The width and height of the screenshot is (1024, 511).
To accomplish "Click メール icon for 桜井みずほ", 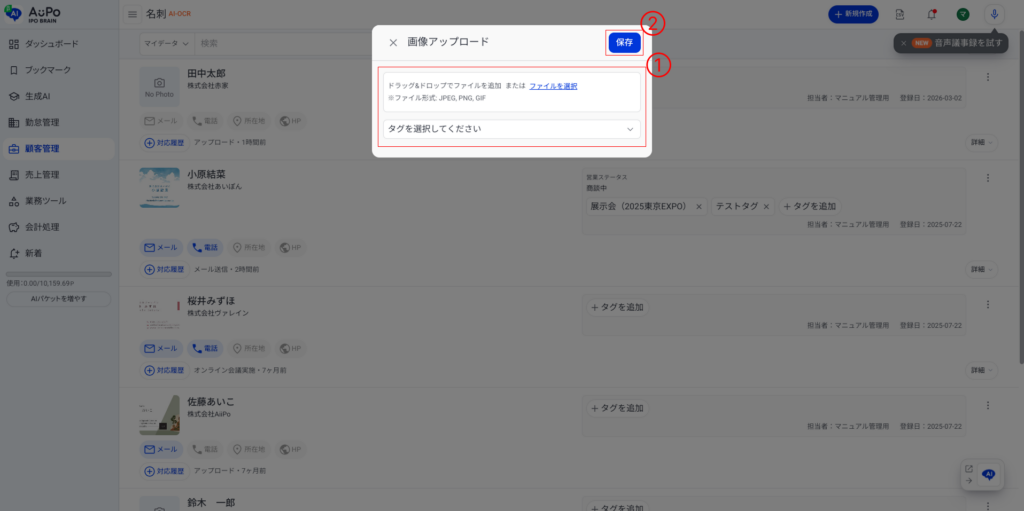I will [160, 348].
